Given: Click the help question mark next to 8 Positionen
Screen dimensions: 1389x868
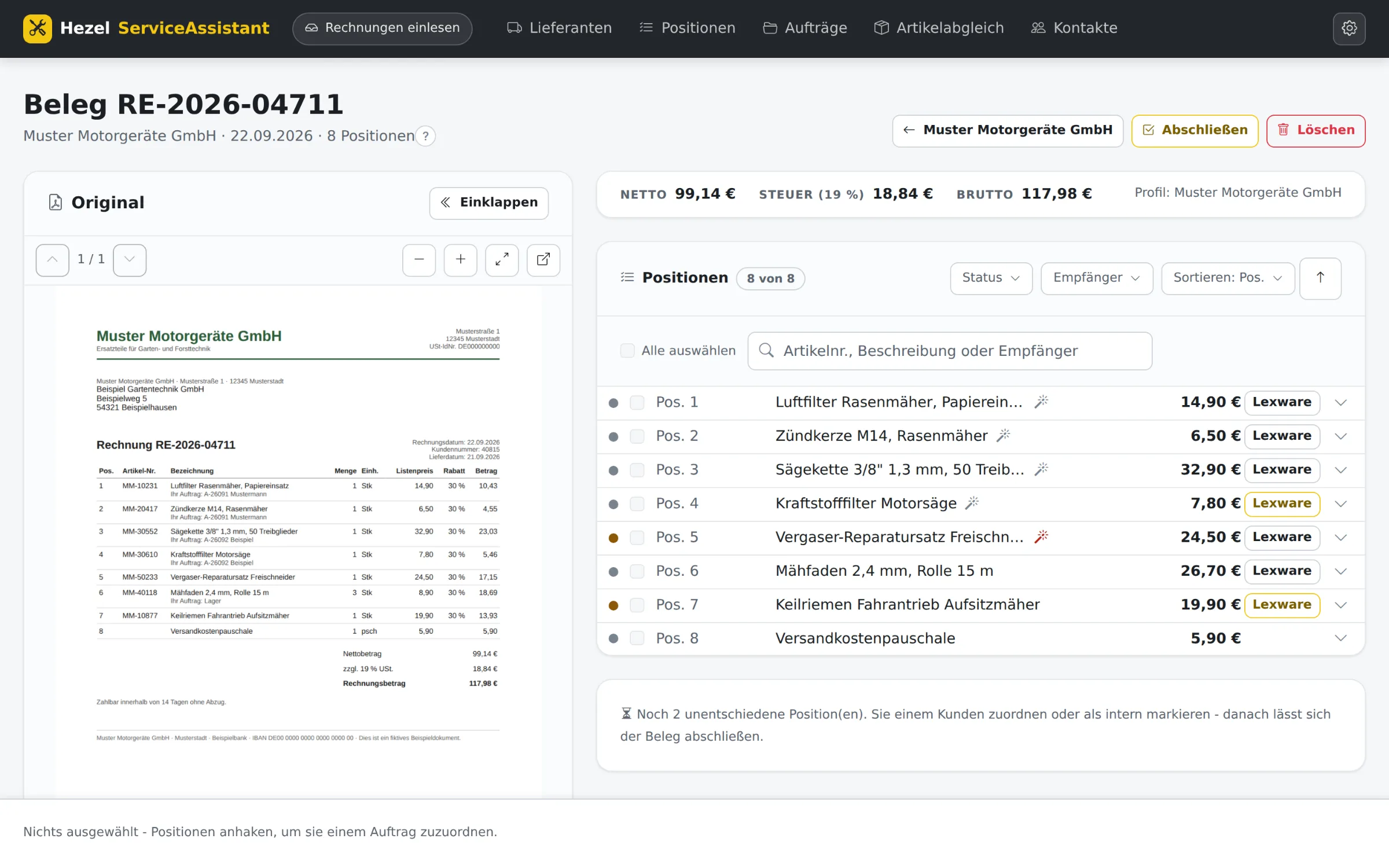Looking at the screenshot, I should [425, 136].
